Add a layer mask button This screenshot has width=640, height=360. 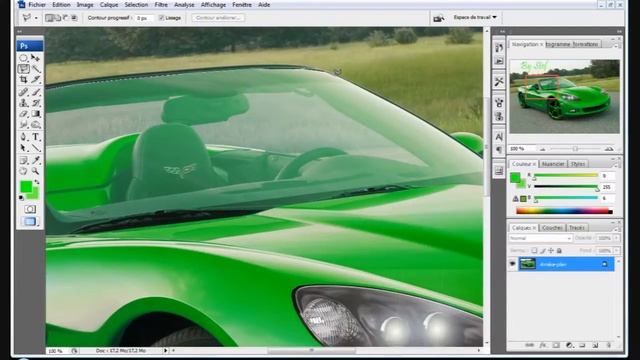[556, 345]
